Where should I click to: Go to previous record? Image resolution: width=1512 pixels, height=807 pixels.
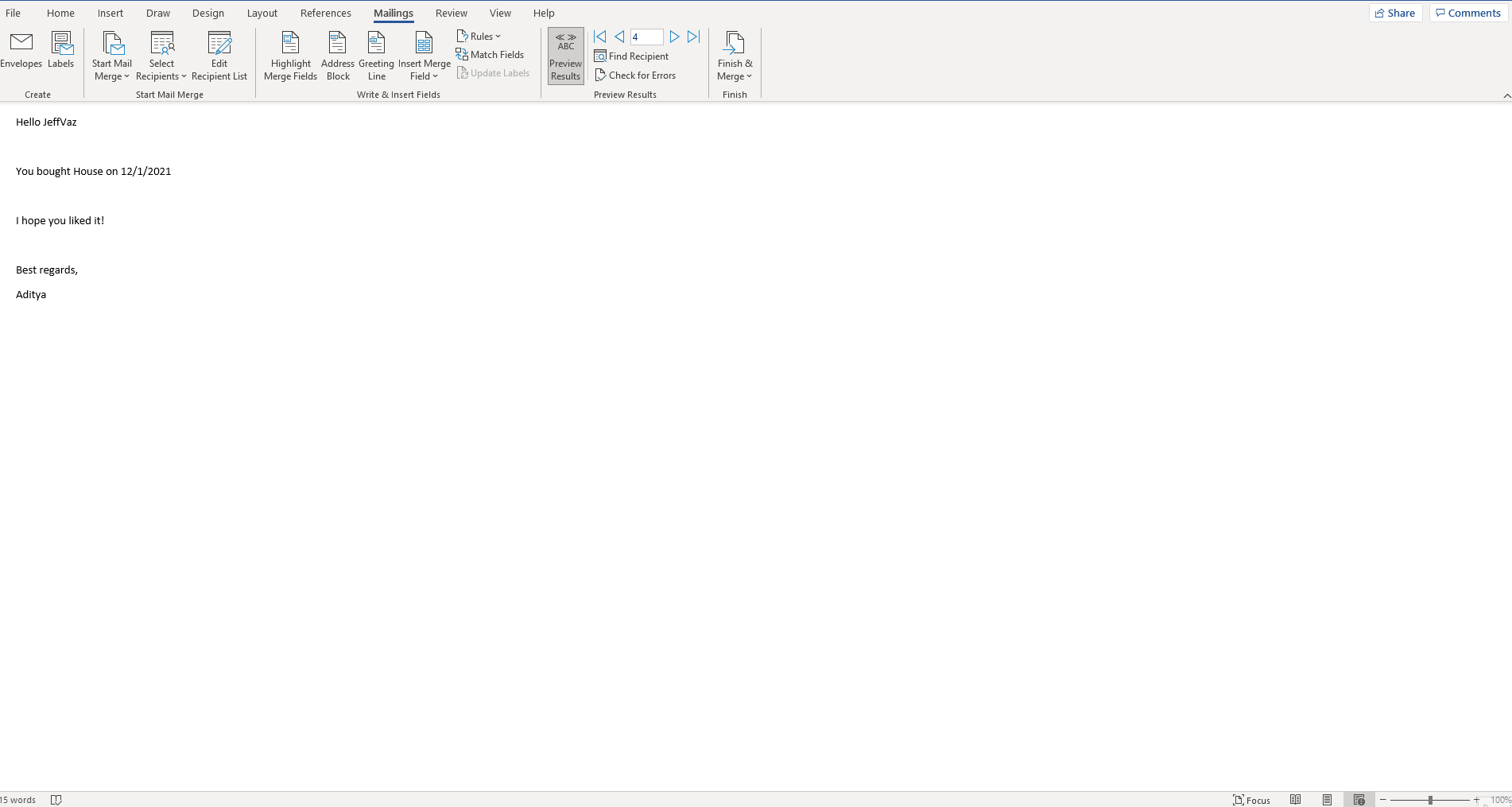coord(619,37)
